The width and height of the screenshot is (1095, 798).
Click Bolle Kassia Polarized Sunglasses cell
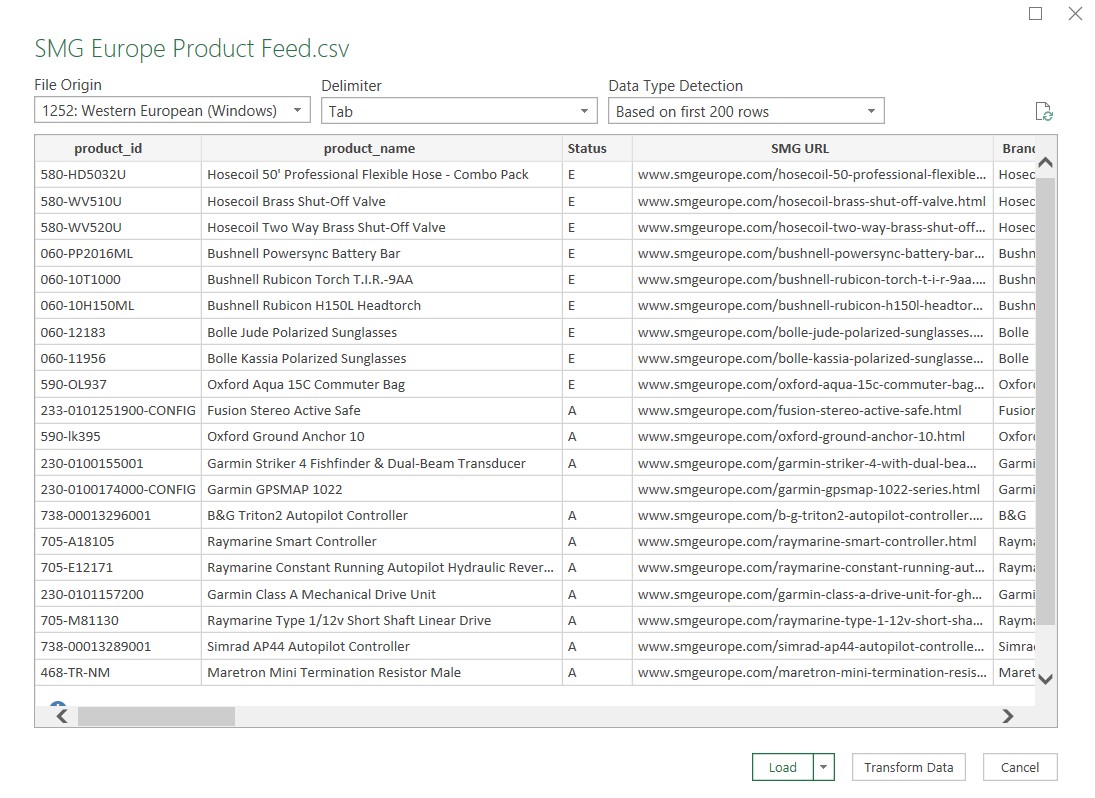pos(381,358)
